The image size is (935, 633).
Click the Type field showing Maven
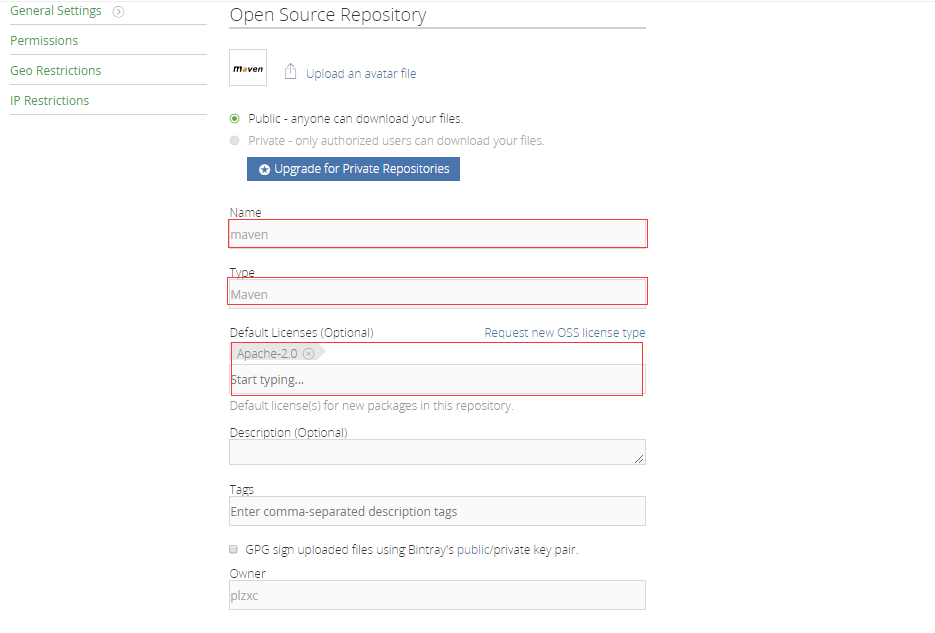pyautogui.click(x=437, y=294)
